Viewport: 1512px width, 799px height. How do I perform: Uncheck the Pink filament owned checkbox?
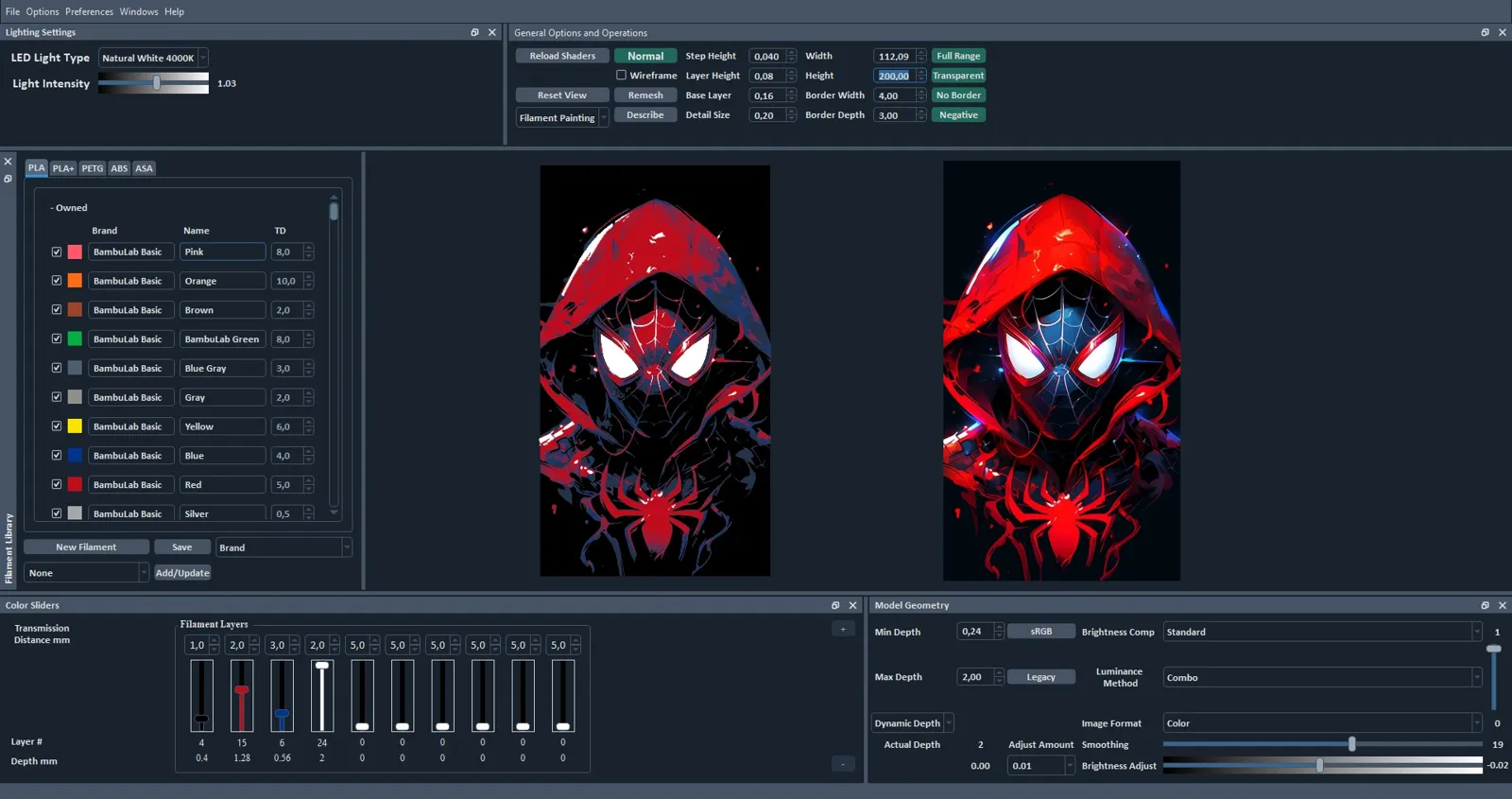57,252
